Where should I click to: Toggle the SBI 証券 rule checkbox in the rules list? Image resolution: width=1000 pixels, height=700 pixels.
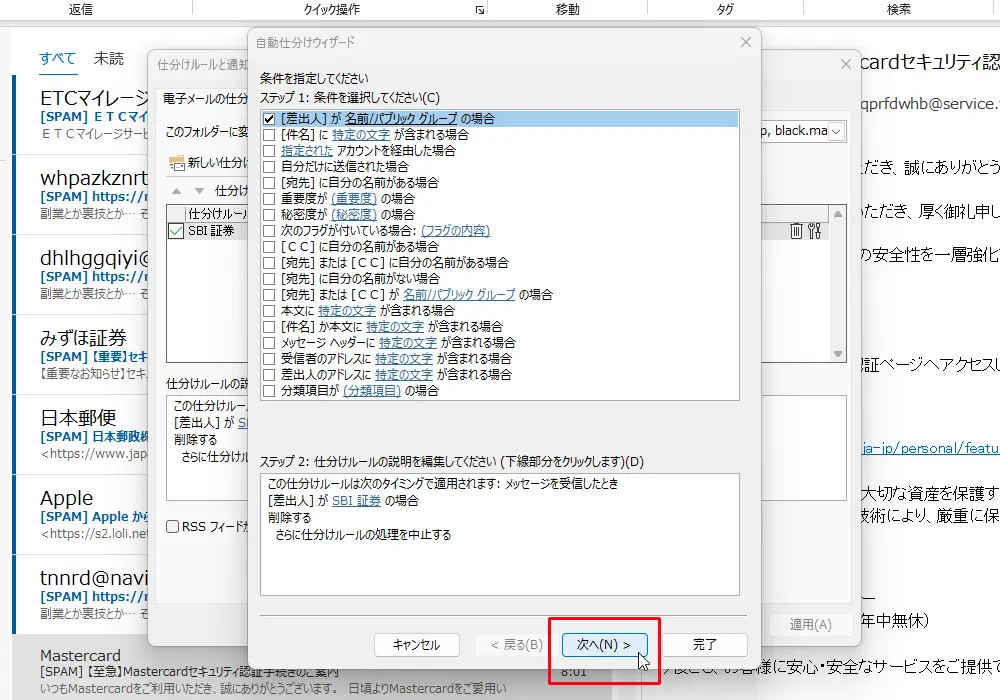[x=176, y=231]
